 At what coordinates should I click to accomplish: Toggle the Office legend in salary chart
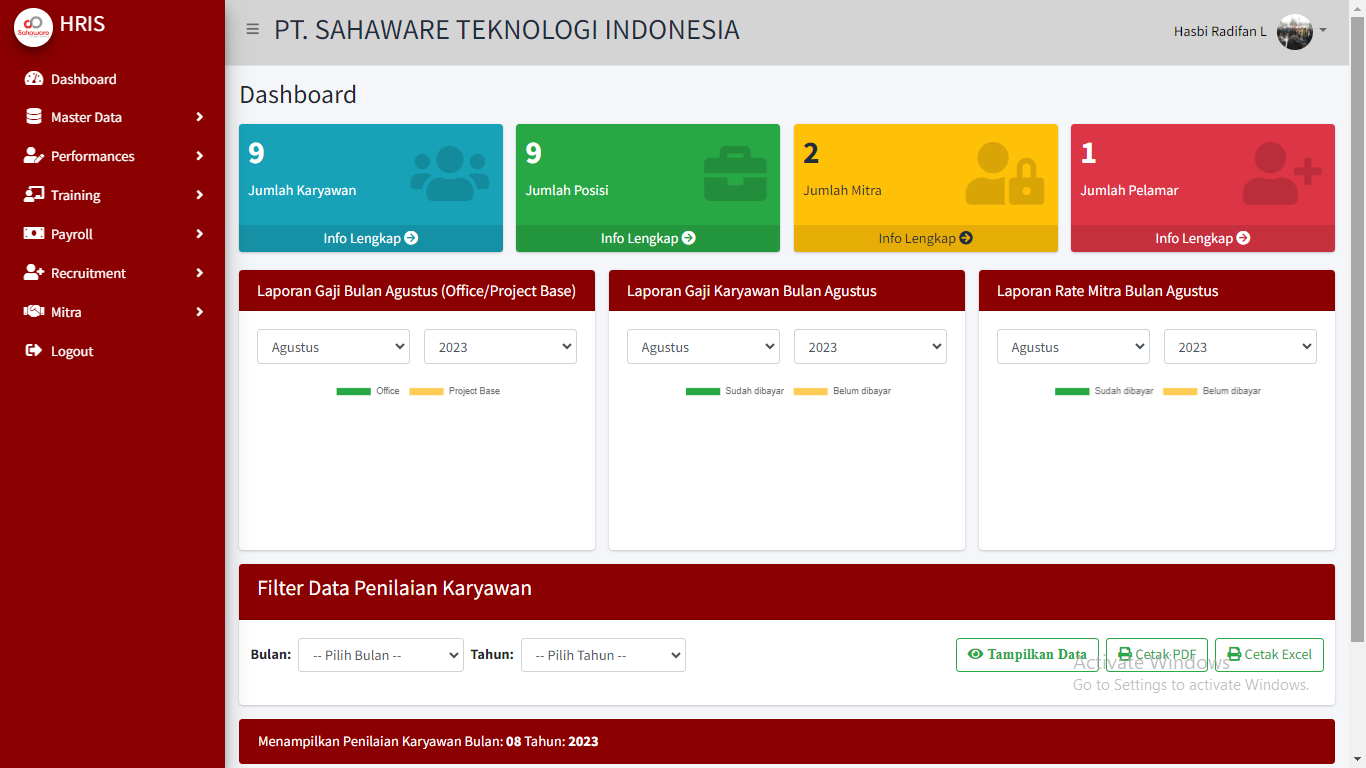pyautogui.click(x=368, y=391)
